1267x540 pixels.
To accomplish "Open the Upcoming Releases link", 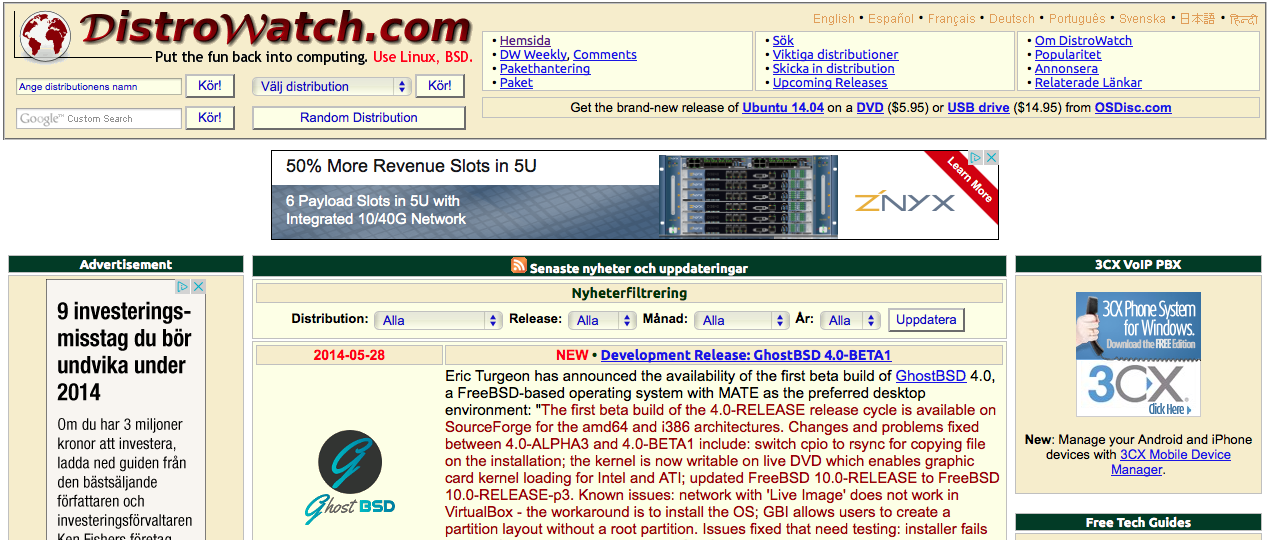I will [830, 83].
